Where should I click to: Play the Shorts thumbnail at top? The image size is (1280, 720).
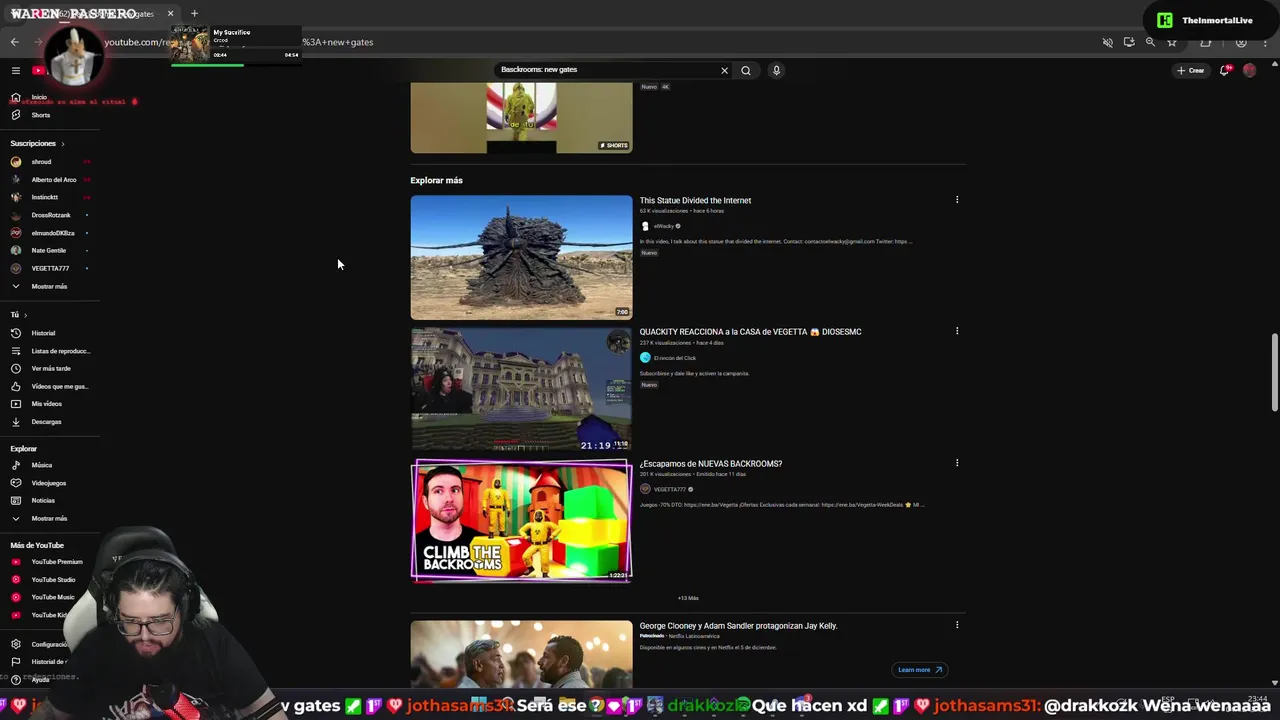coord(521,118)
